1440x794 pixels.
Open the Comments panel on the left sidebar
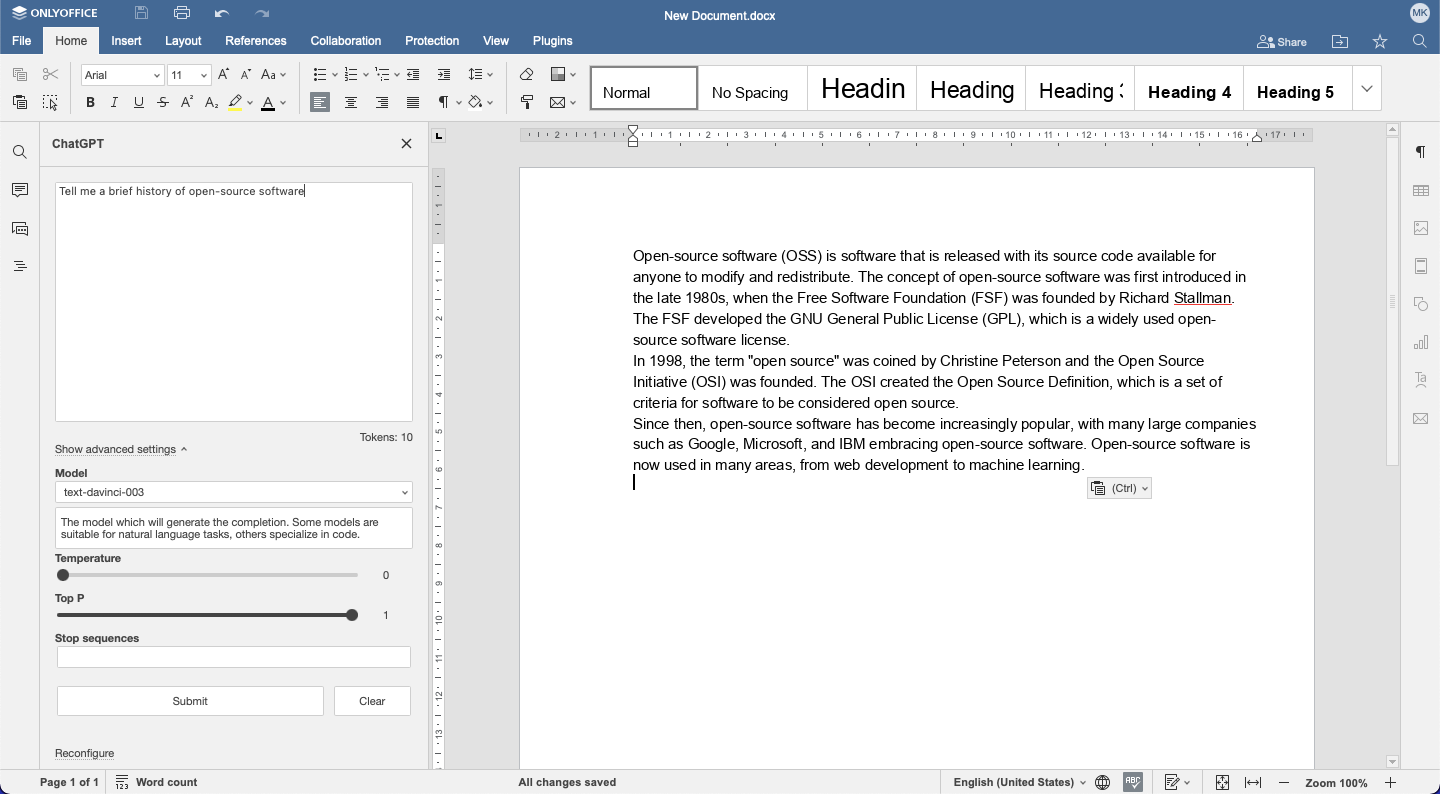(19, 190)
